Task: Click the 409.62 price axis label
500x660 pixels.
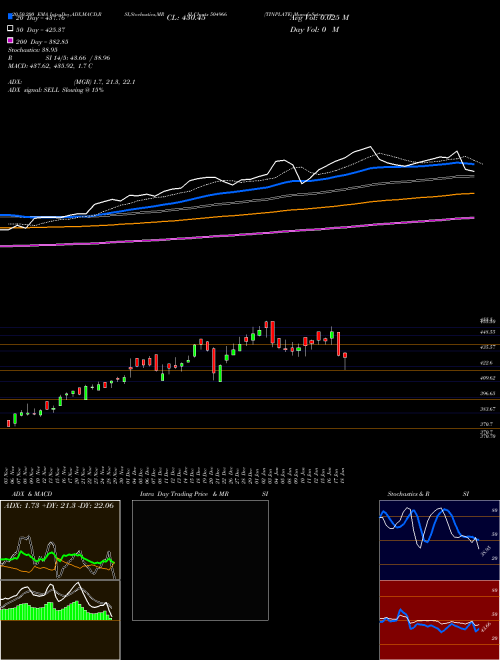Action: point(488,378)
